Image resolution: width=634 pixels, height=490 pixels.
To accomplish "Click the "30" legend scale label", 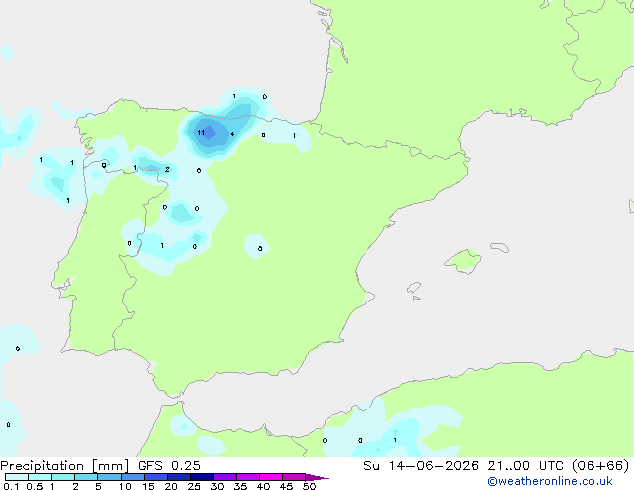I will click(217, 486).
